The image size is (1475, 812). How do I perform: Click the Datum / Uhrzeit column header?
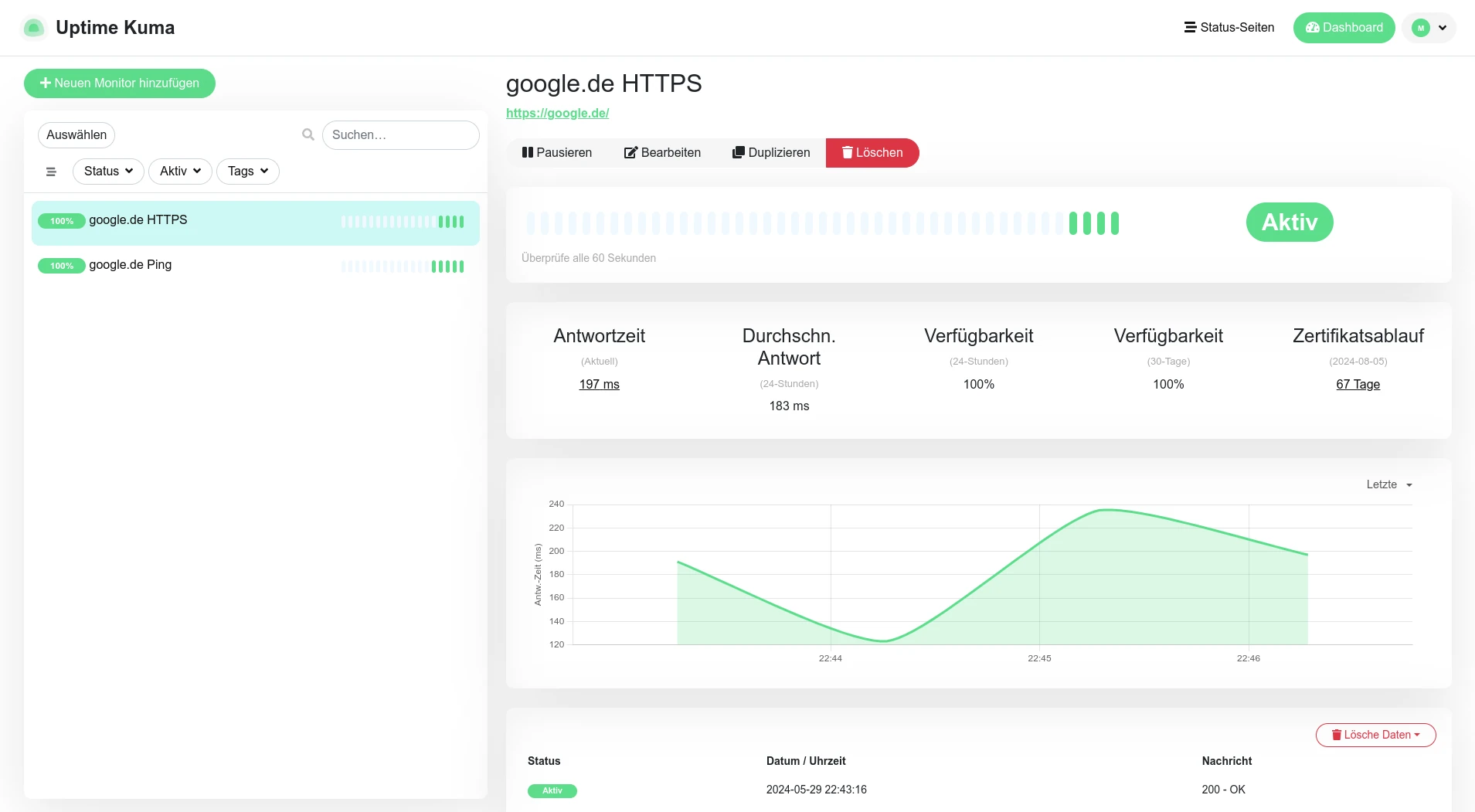(806, 761)
